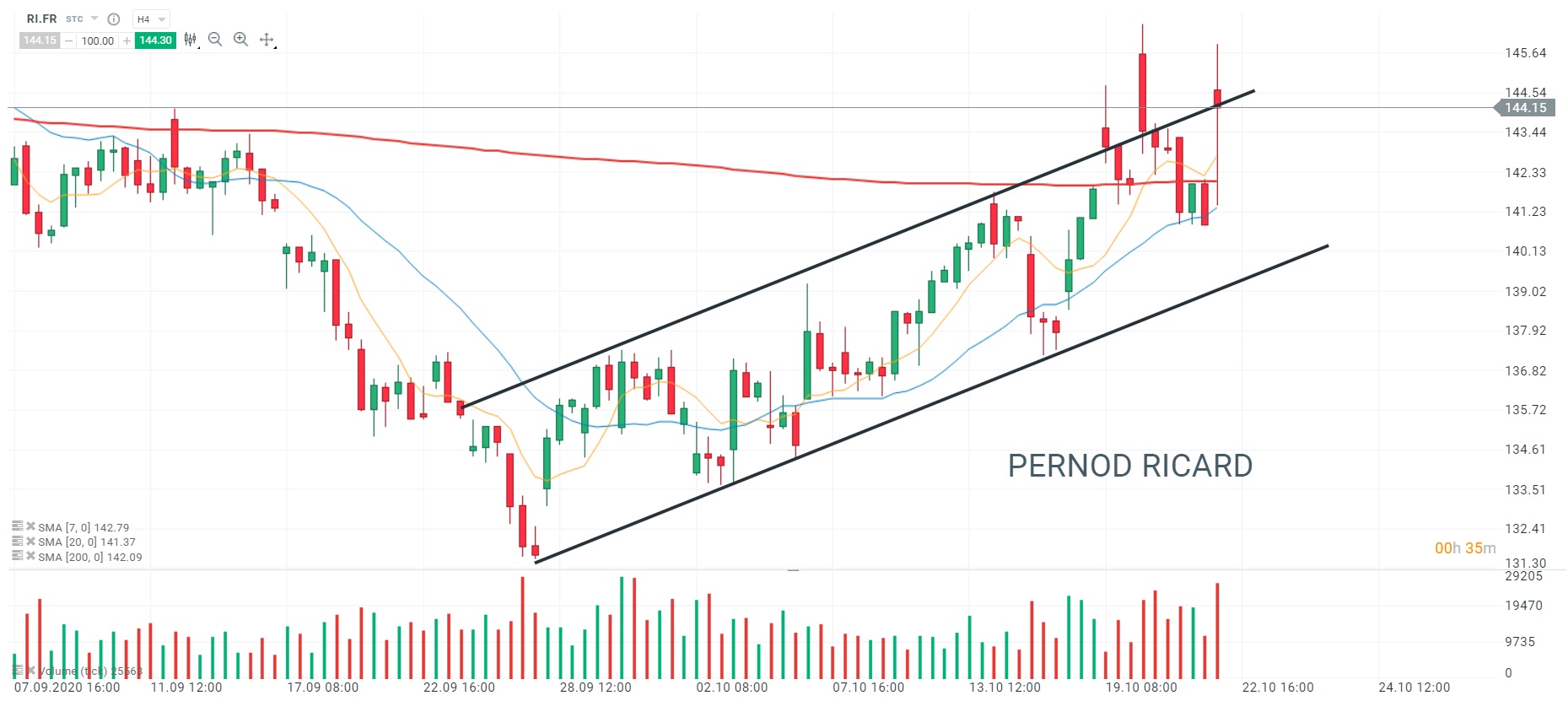The height and width of the screenshot is (701, 1568).
Task: Zoom out the chart
Action: [x=215, y=40]
